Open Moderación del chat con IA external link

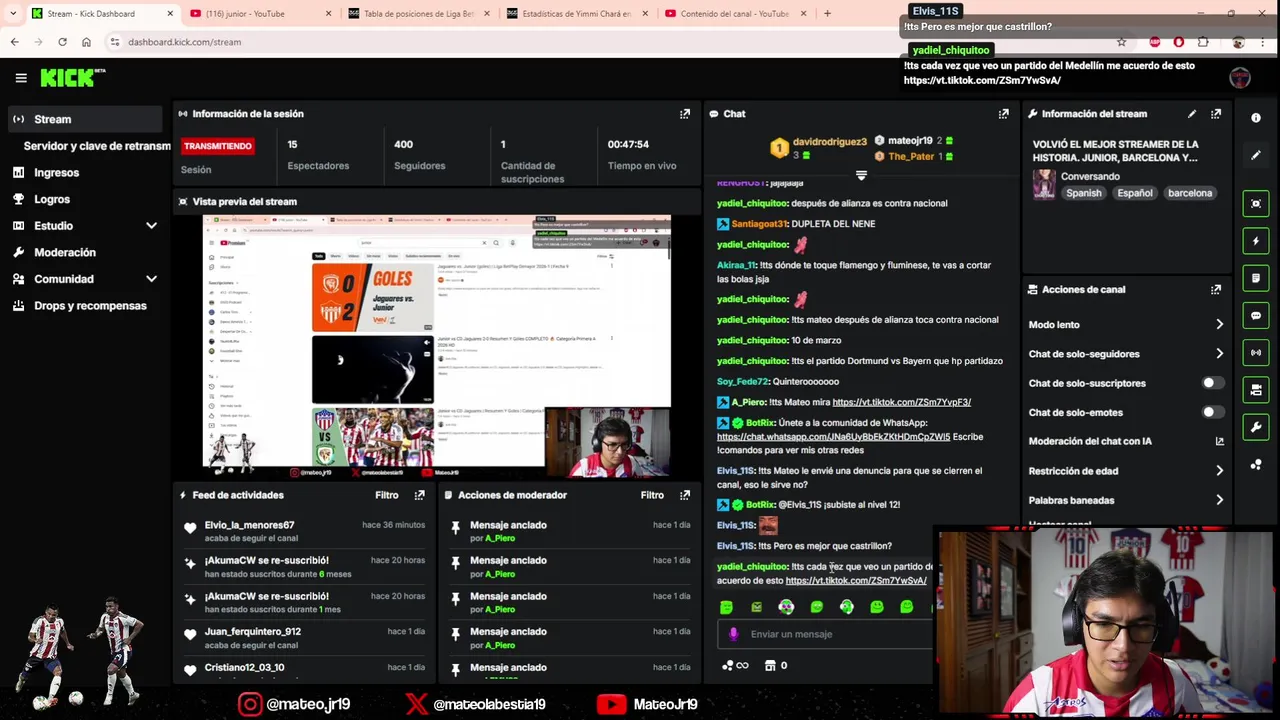pyautogui.click(x=1219, y=441)
